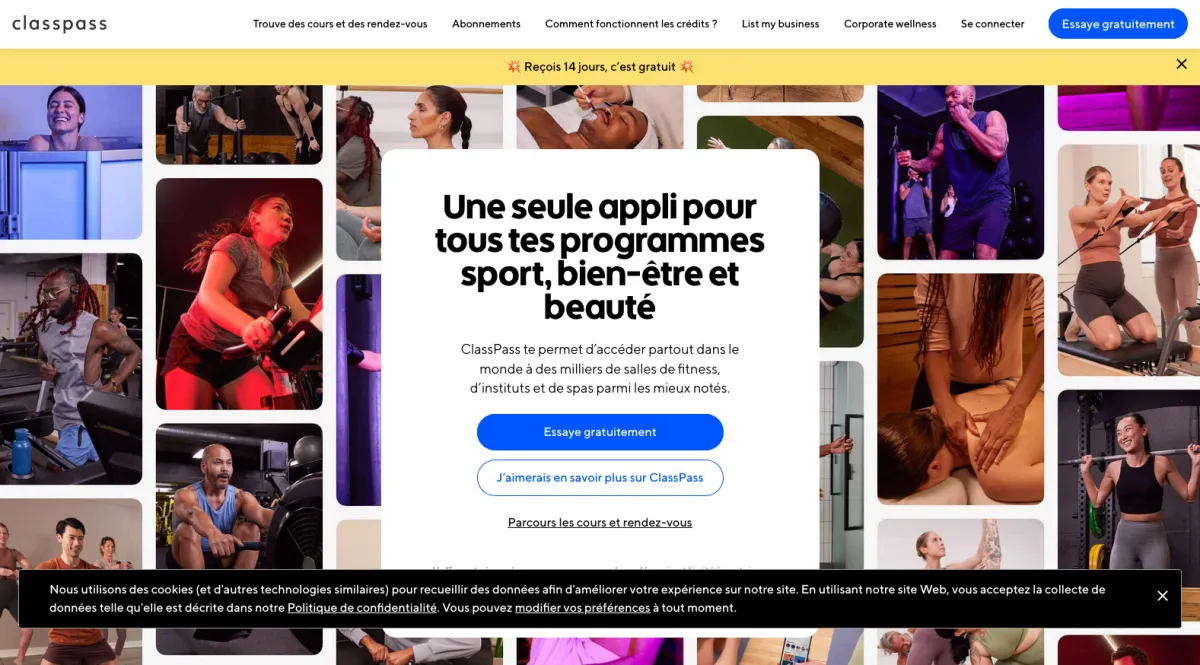Image resolution: width=1200 pixels, height=665 pixels.
Task: Click the ClassPass logo
Action: click(59, 24)
